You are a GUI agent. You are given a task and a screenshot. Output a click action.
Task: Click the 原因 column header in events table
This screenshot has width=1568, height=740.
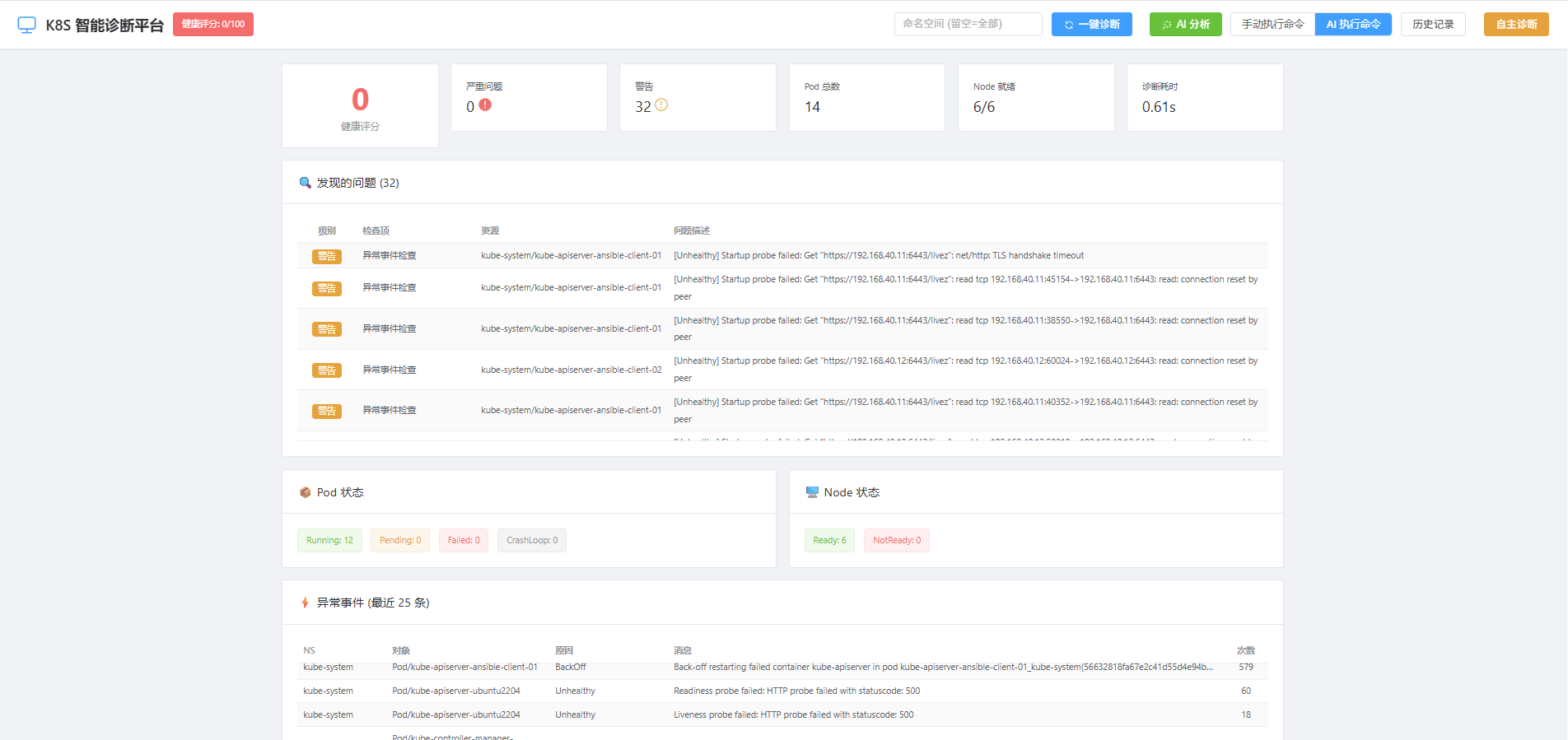[564, 651]
